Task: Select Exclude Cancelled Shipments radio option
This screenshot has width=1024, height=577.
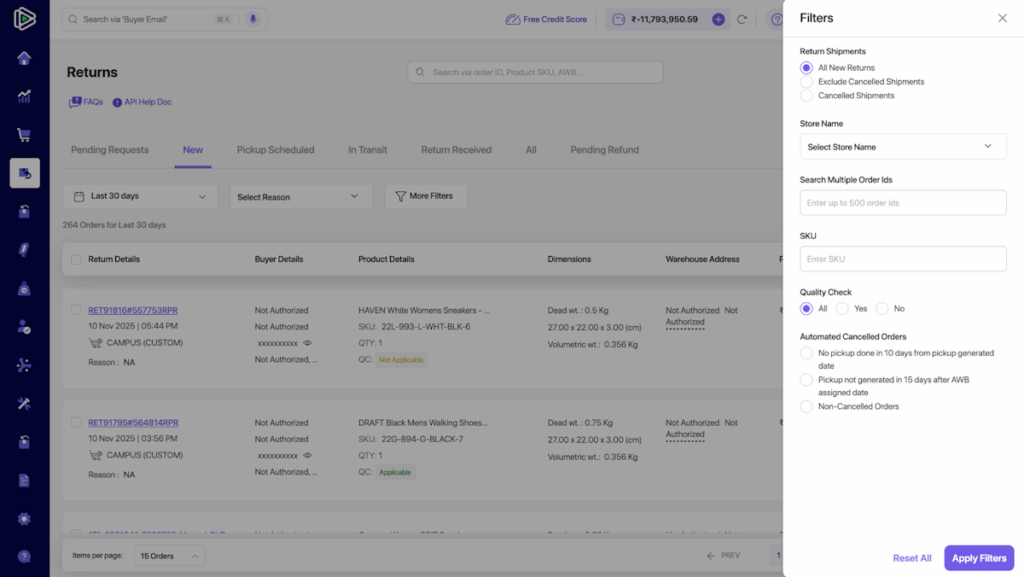Action: pos(806,82)
